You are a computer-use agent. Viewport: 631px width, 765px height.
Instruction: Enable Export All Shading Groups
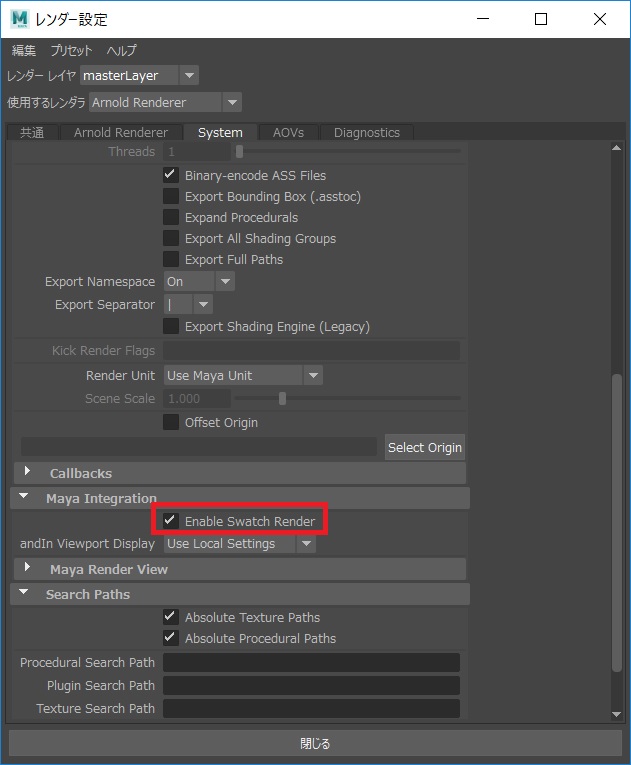pos(171,238)
